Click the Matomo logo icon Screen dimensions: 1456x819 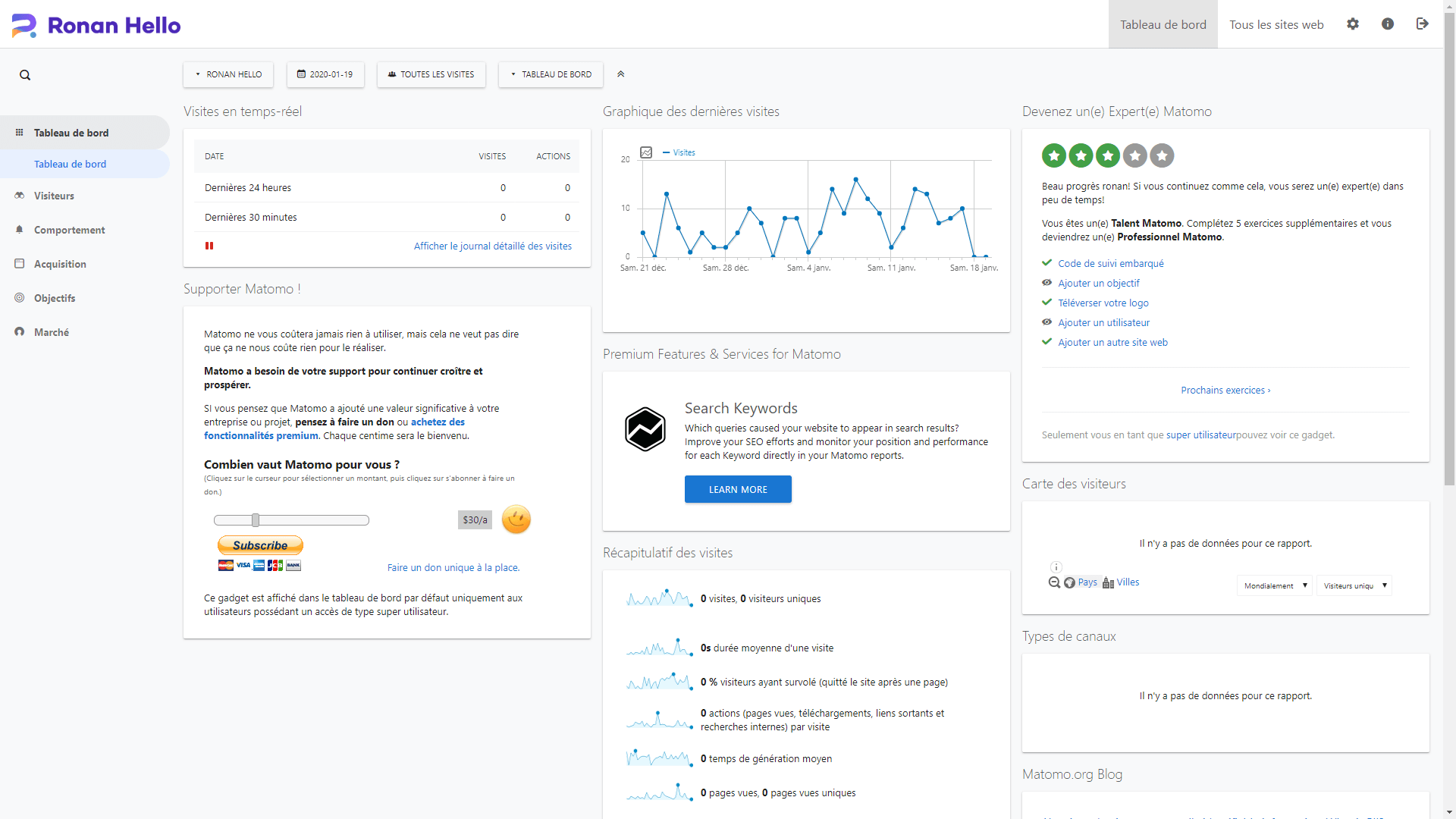click(24, 25)
